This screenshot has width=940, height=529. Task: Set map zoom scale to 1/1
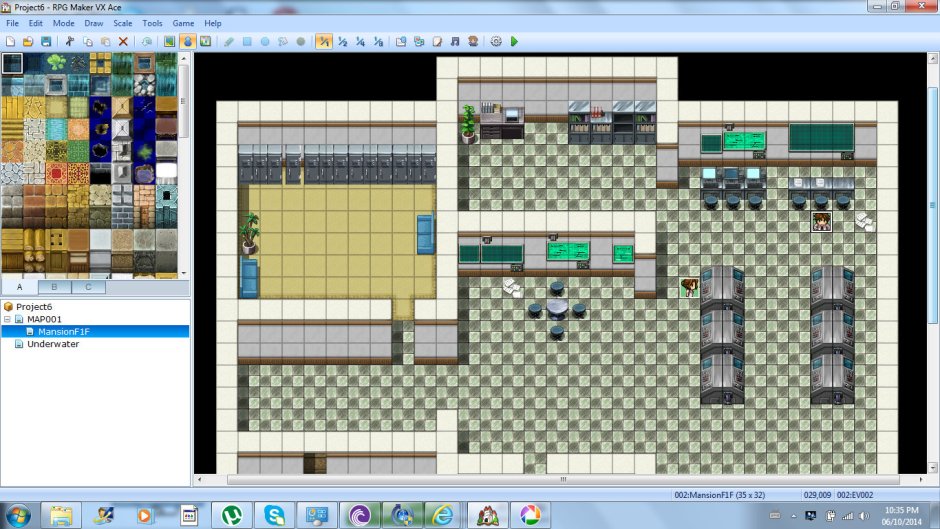[324, 41]
